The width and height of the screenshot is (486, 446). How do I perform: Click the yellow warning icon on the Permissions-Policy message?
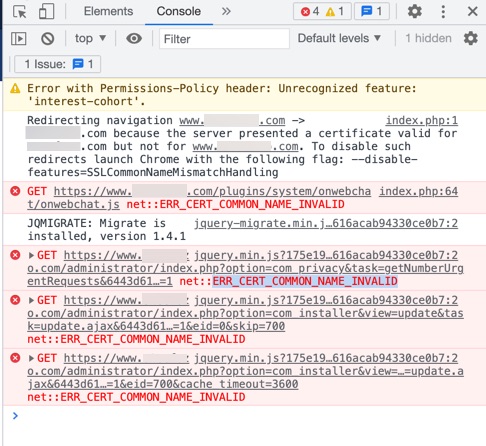pyautogui.click(x=15, y=88)
